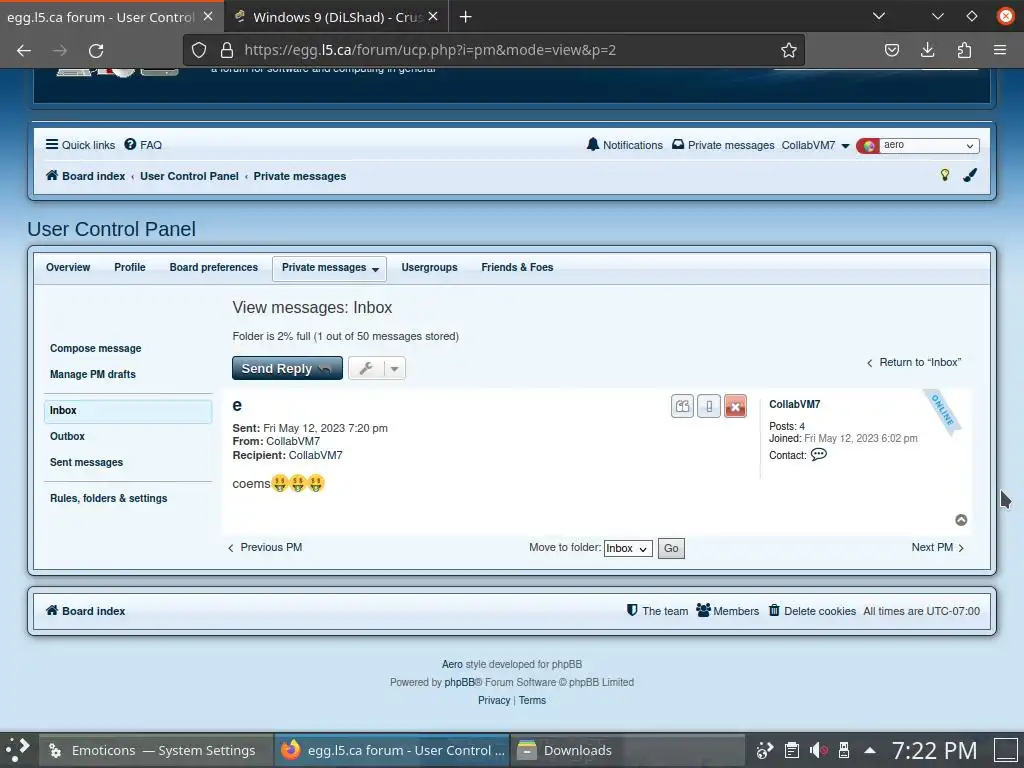The height and width of the screenshot is (768, 1024).
Task: Open User Control Panel breadcrumb link
Action: pyautogui.click(x=189, y=176)
